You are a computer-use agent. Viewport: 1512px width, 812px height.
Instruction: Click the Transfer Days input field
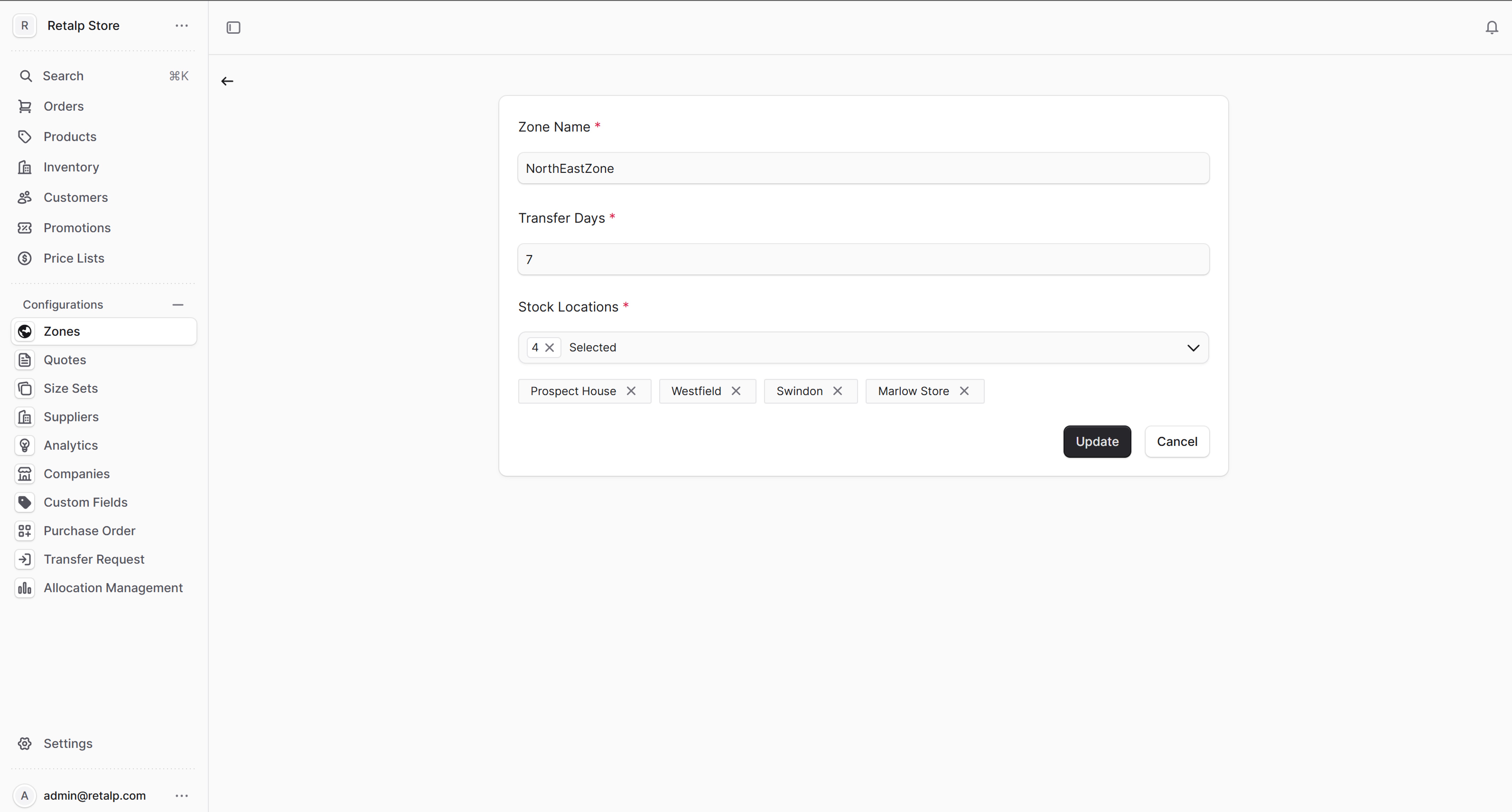pos(863,260)
